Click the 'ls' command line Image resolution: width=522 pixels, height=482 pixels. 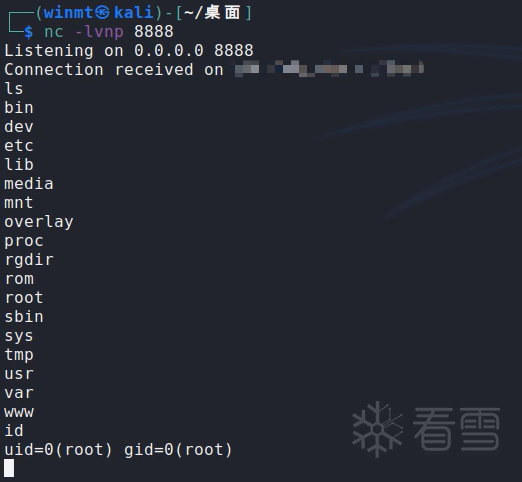pos(14,89)
